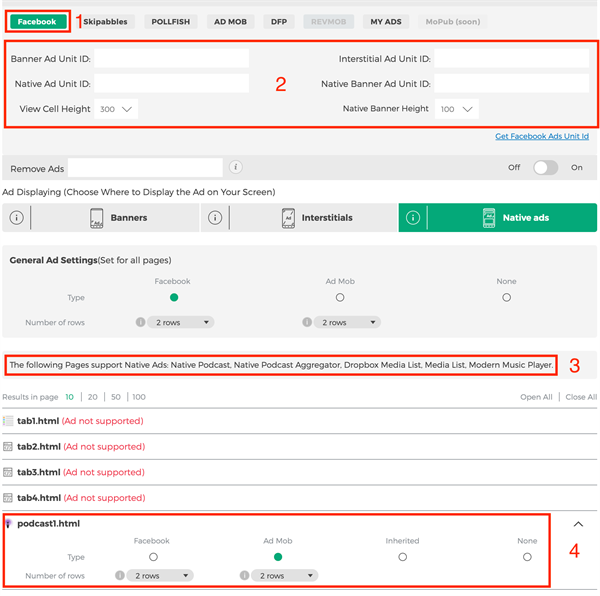
Task: Click the info icon next to Remove Ads field
Action: 235,167
